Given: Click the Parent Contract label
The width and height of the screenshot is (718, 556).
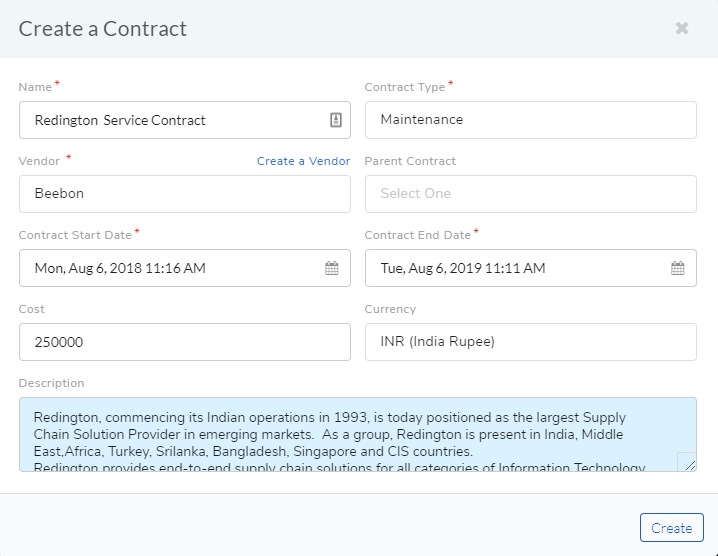Looking at the screenshot, I should pyautogui.click(x=410, y=161).
